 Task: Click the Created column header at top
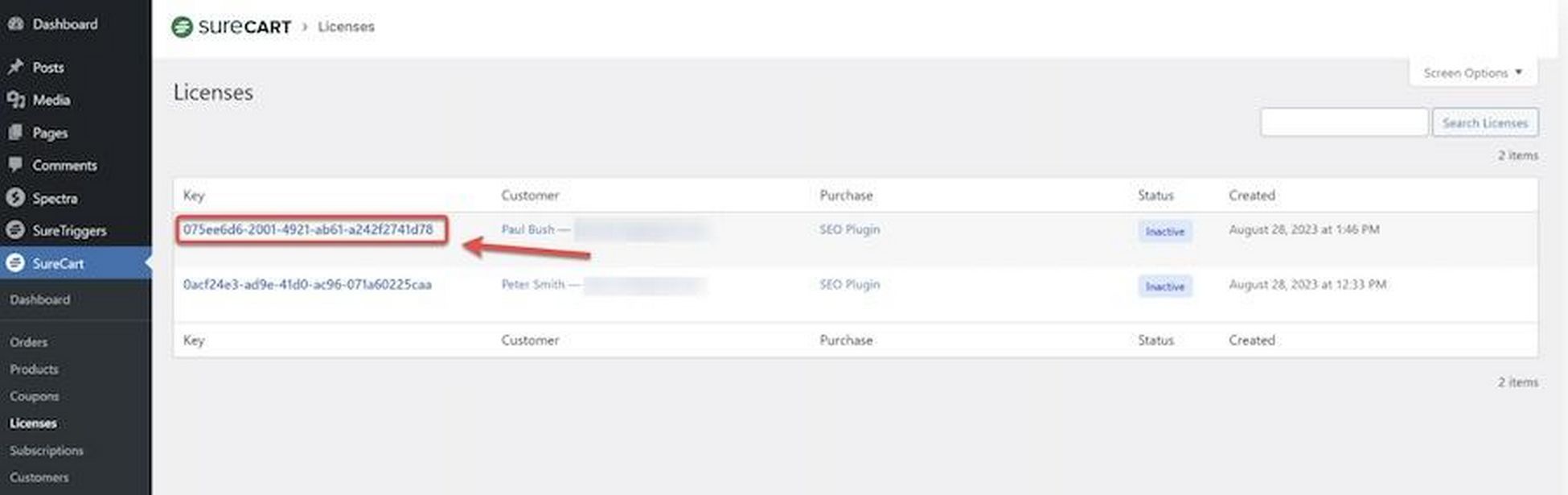pyautogui.click(x=1252, y=196)
